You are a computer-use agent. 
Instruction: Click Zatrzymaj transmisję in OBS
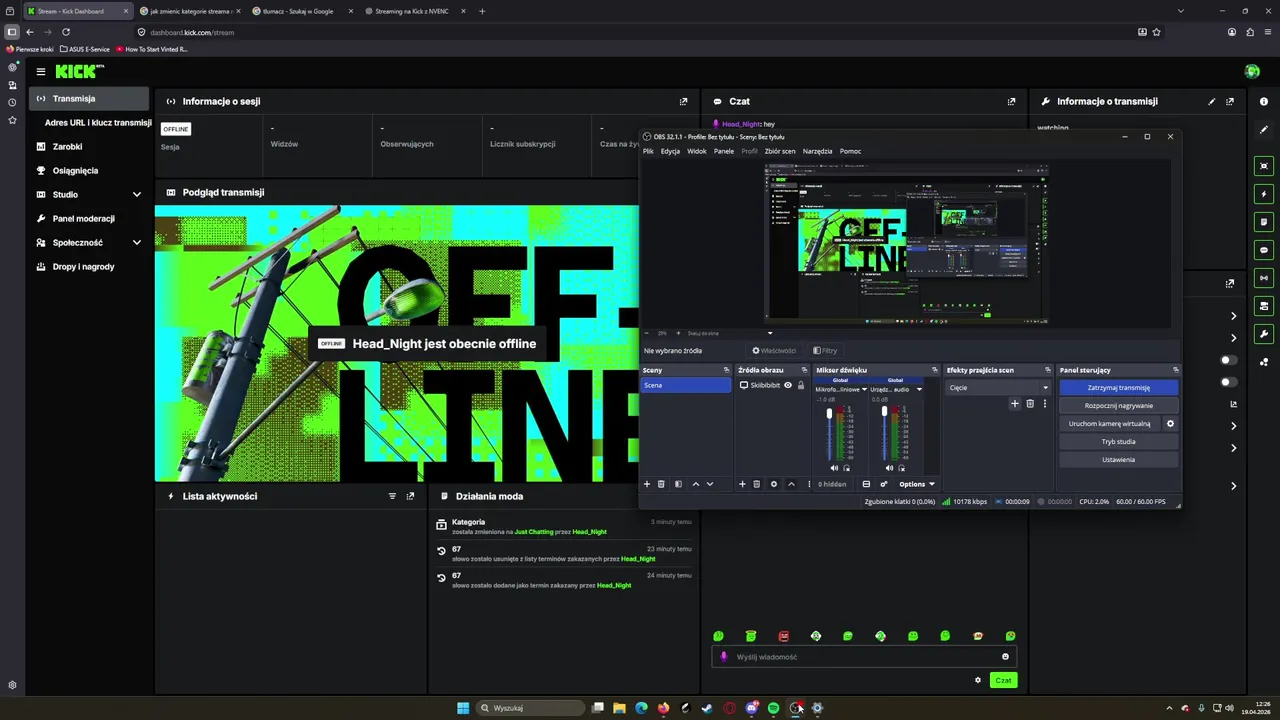[1118, 388]
